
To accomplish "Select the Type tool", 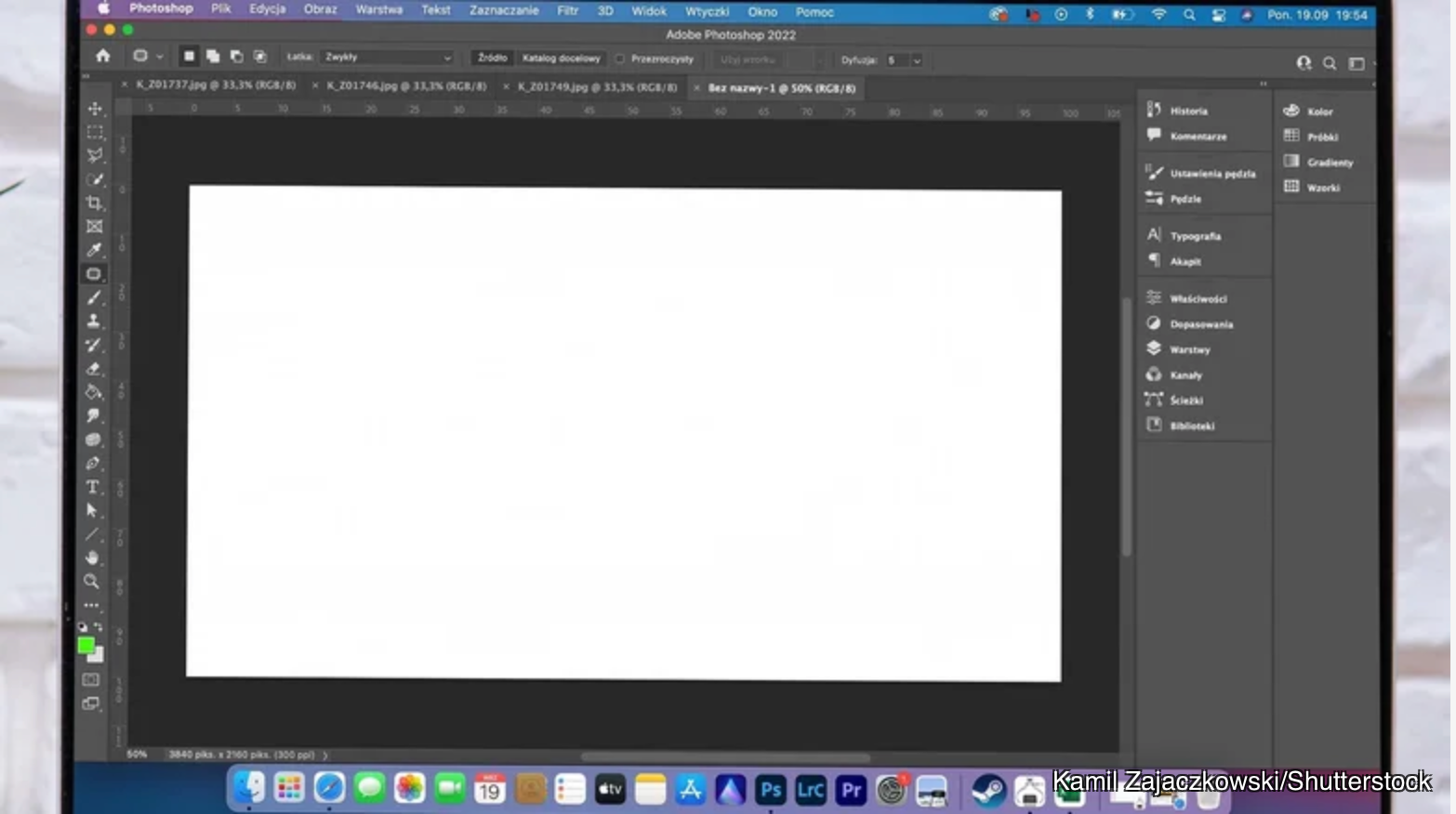I will [x=93, y=487].
